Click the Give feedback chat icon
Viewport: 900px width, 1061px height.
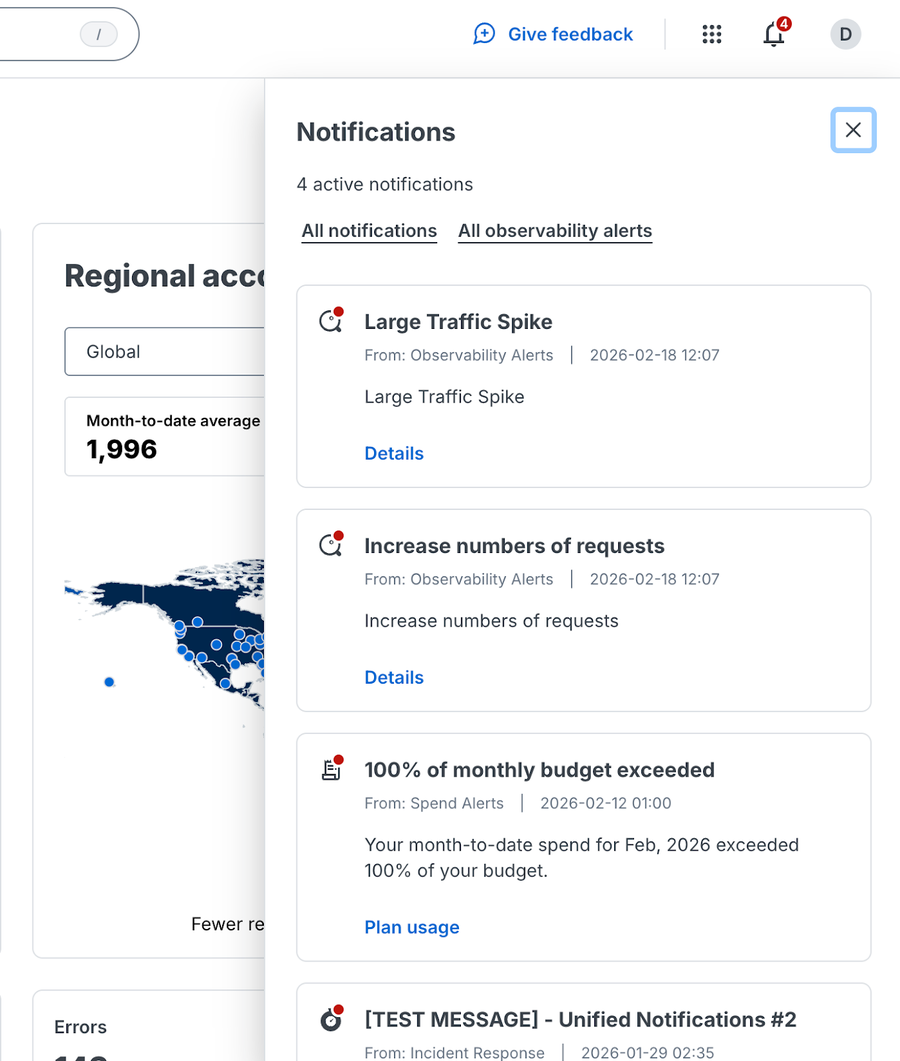[484, 34]
